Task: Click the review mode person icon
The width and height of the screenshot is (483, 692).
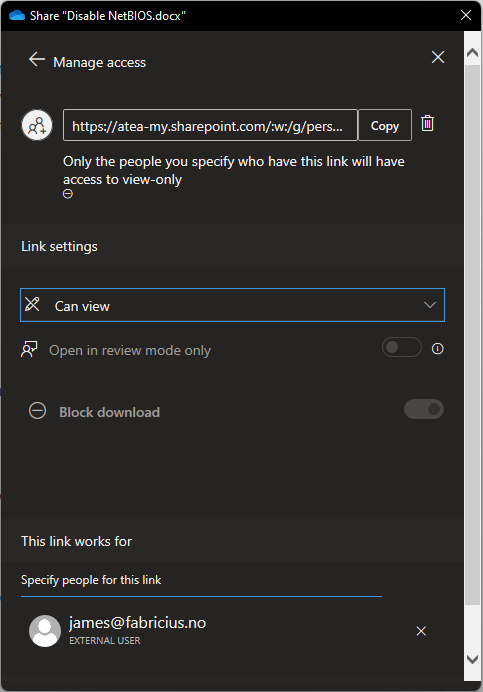Action: click(29, 349)
